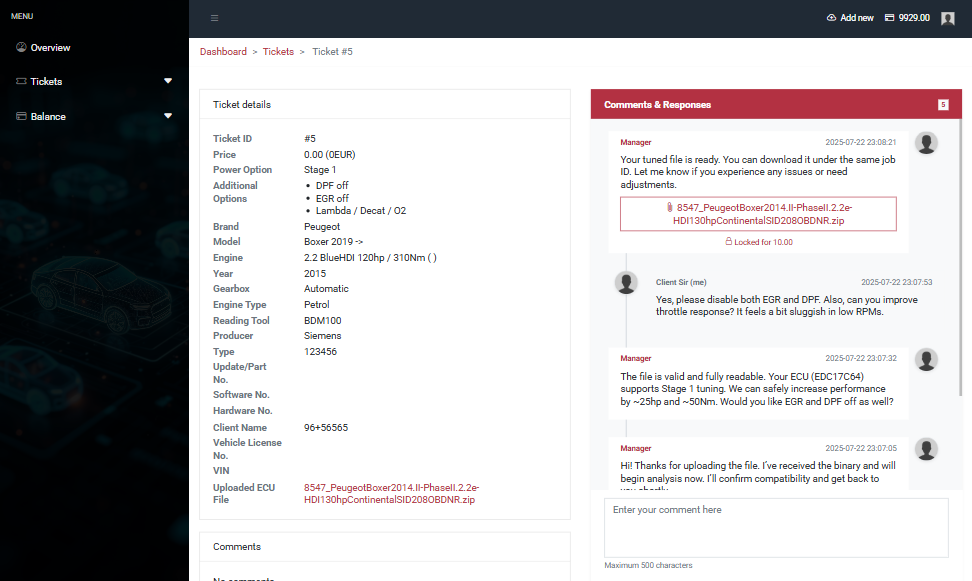This screenshot has width=972, height=581.
Task: Click the top Manager avatar in comments
Action: tap(927, 143)
